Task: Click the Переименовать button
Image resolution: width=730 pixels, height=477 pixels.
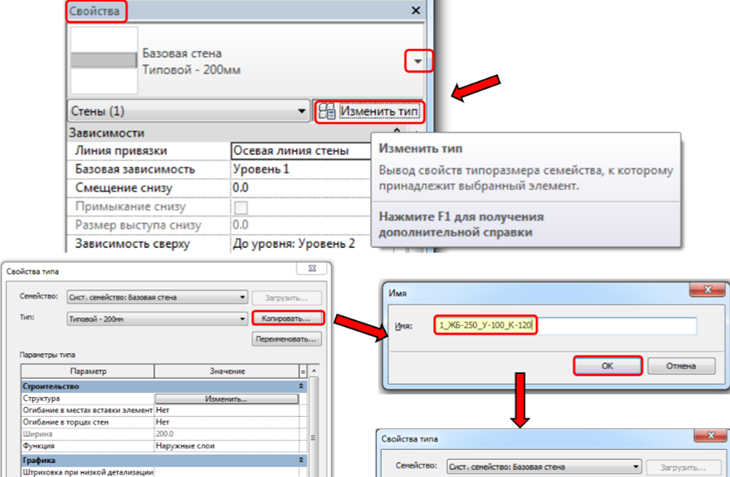Action: point(287,339)
